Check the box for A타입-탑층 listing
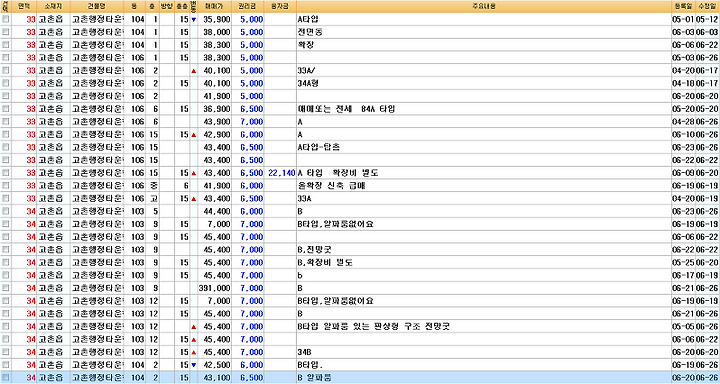Viewport: 720px width, 384px height. click(6, 147)
